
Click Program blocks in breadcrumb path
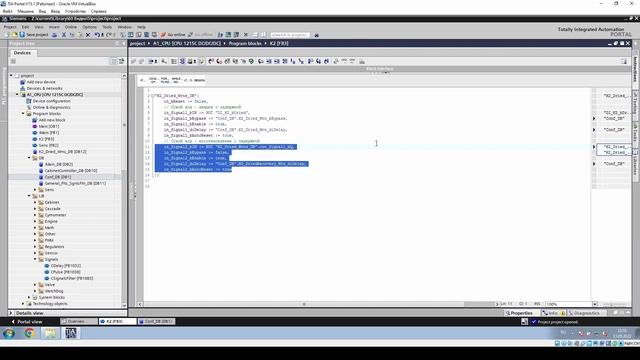coord(245,43)
